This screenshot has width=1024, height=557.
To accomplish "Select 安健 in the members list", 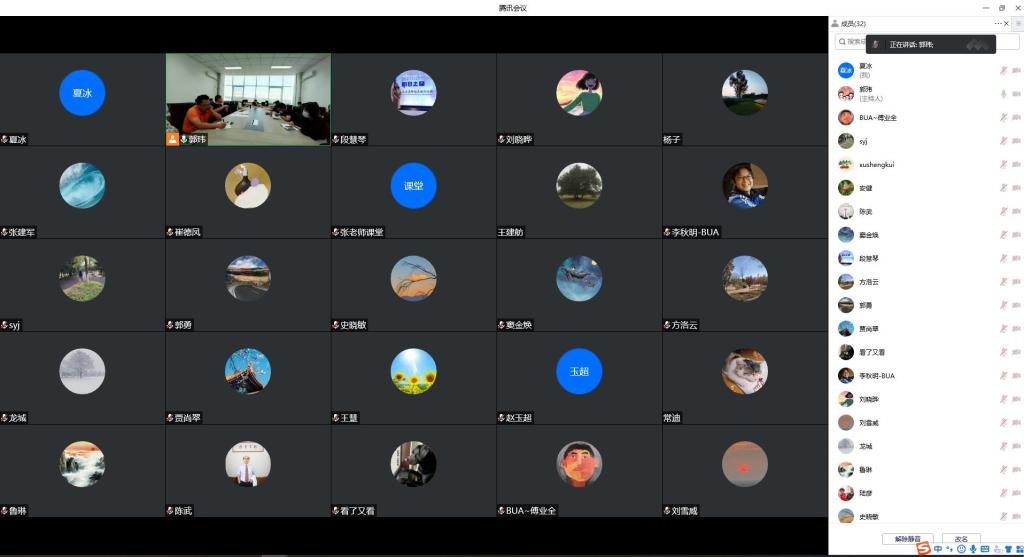I will pos(866,188).
